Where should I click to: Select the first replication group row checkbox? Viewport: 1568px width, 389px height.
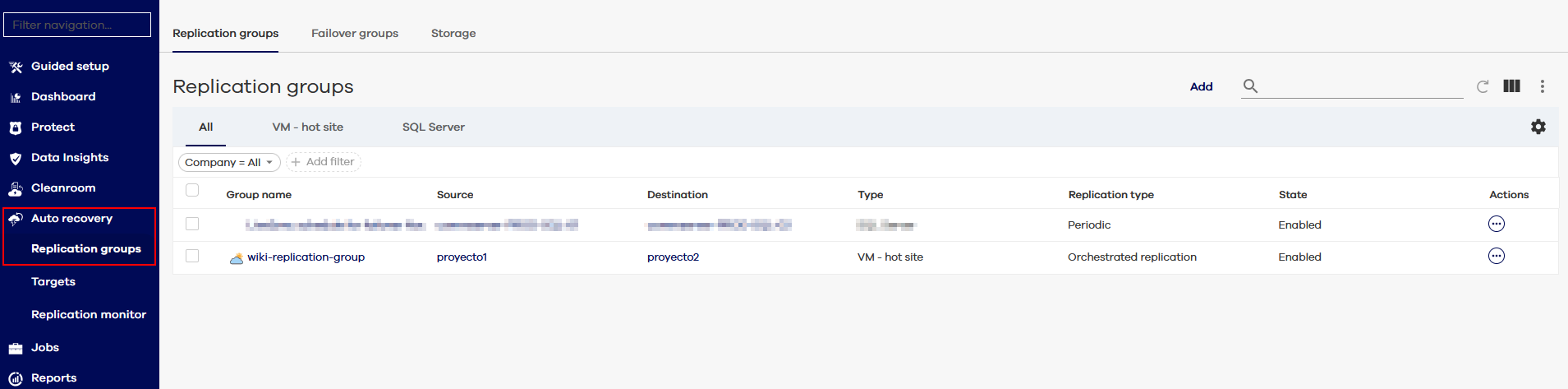(192, 224)
